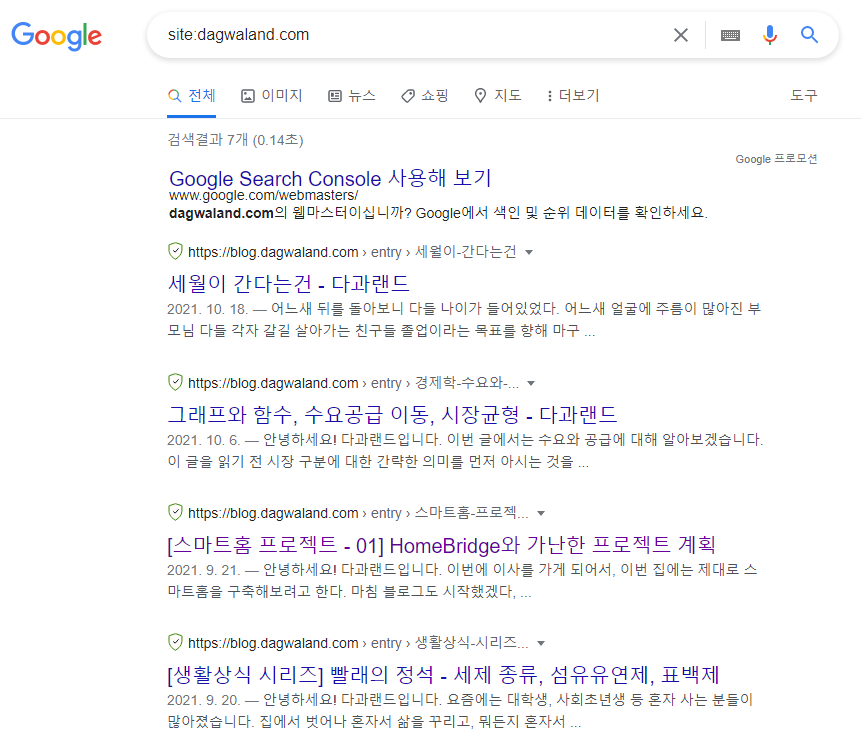Expand the dropdown arrow after 생활상식-시리즈

pos(541,644)
